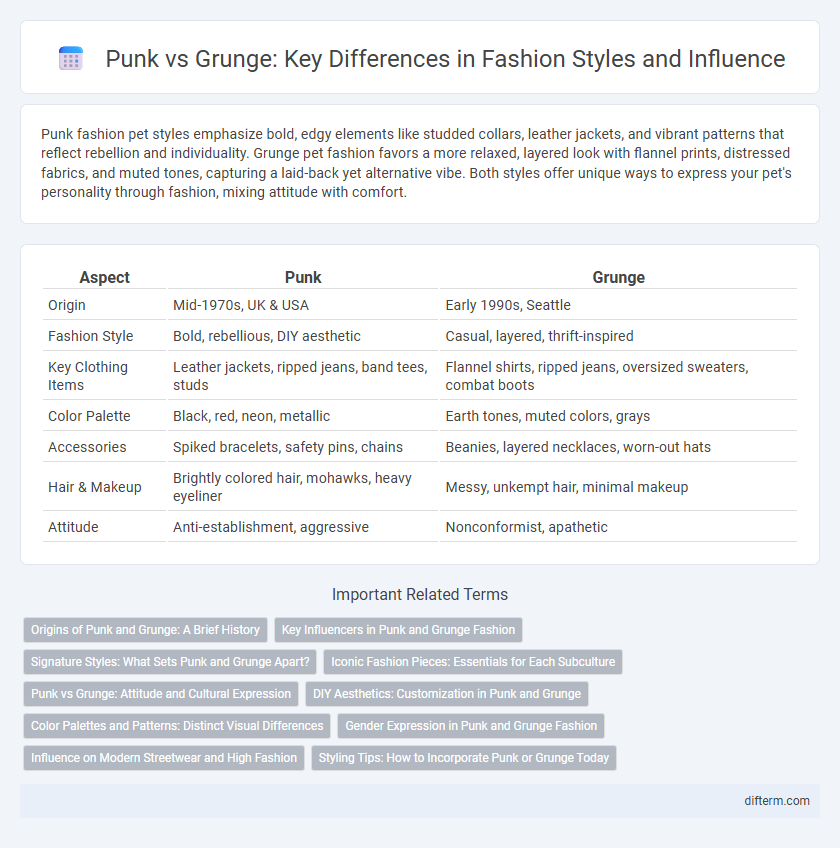The height and width of the screenshot is (848, 840).
Task: Click the Aspect column header
Action: 104,277
